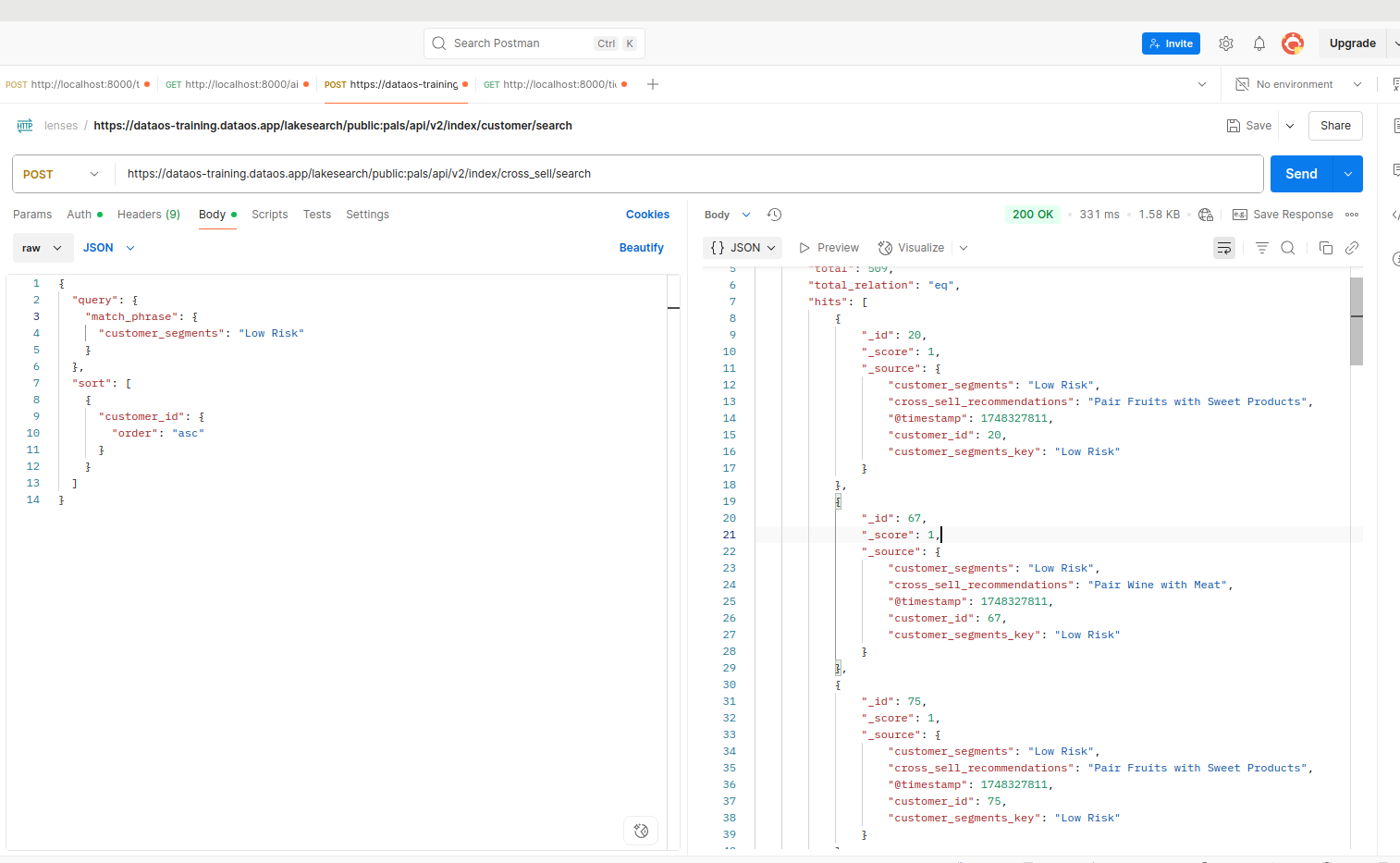Viewport: 1400px width, 863px height.
Task: Open the Settings request tab
Action: (367, 215)
